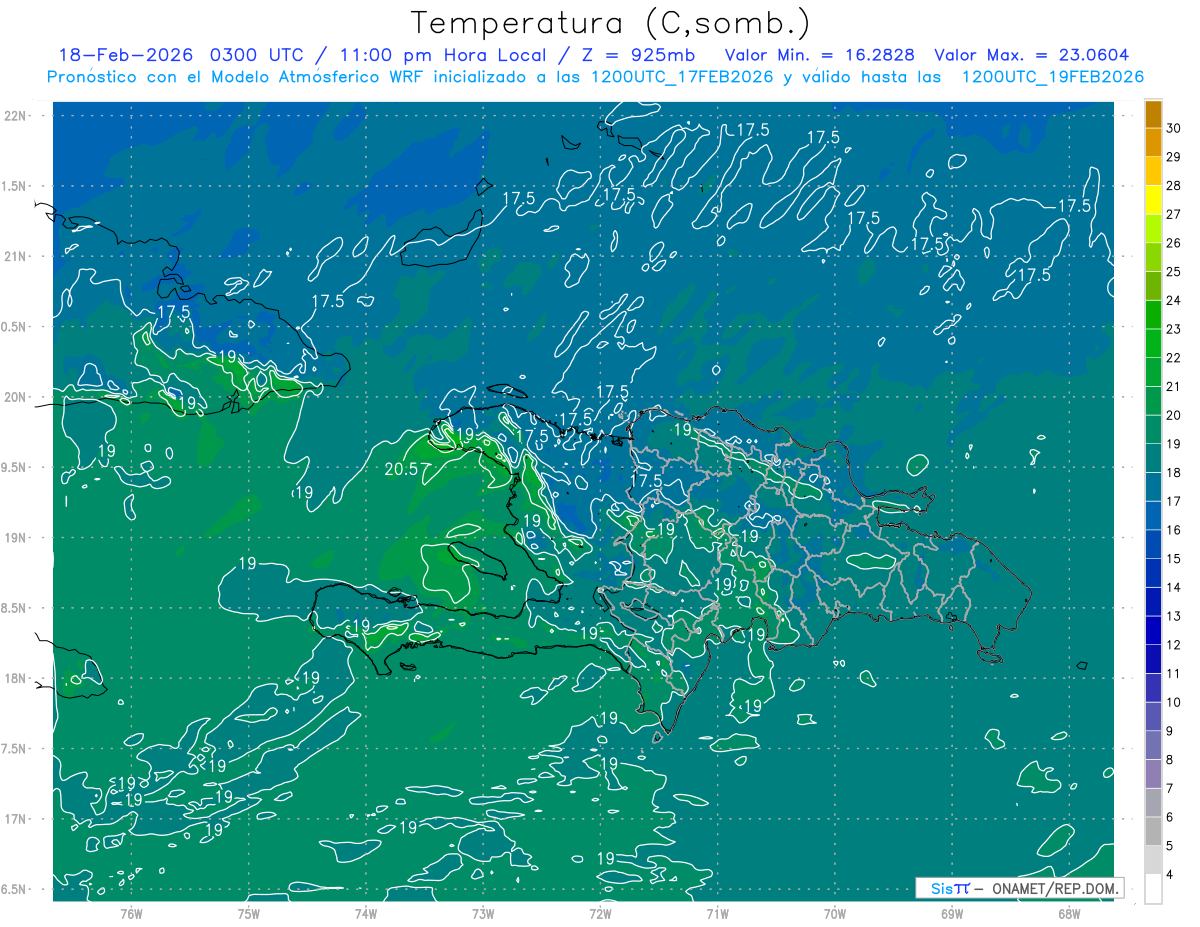1200x927 pixels.
Task: Click the '76W' longitude axis label
Action: click(131, 913)
